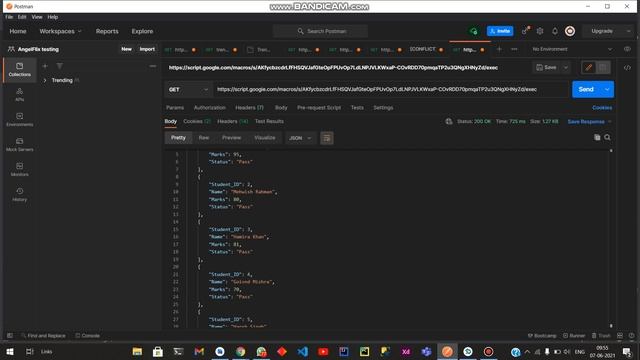Open the HTTP method GET dropdown
The image size is (640, 360).
188,89
